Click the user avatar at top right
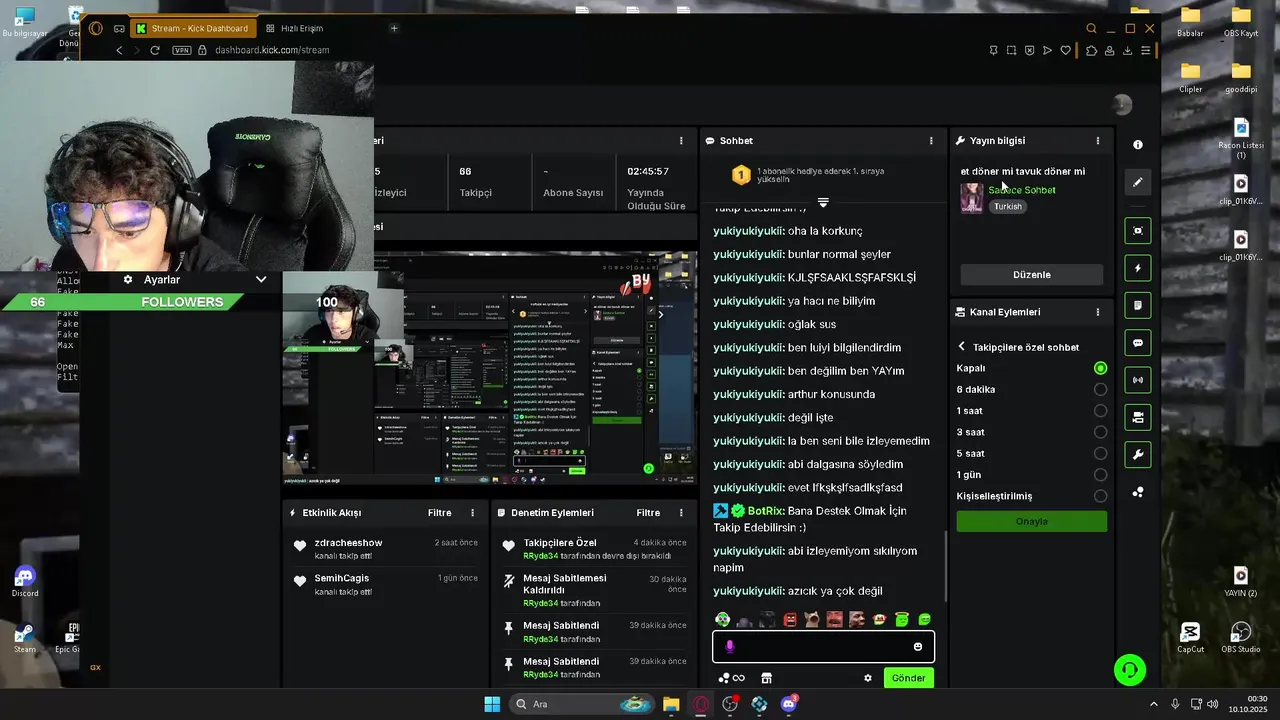This screenshot has height=720, width=1280. pos(1122,104)
